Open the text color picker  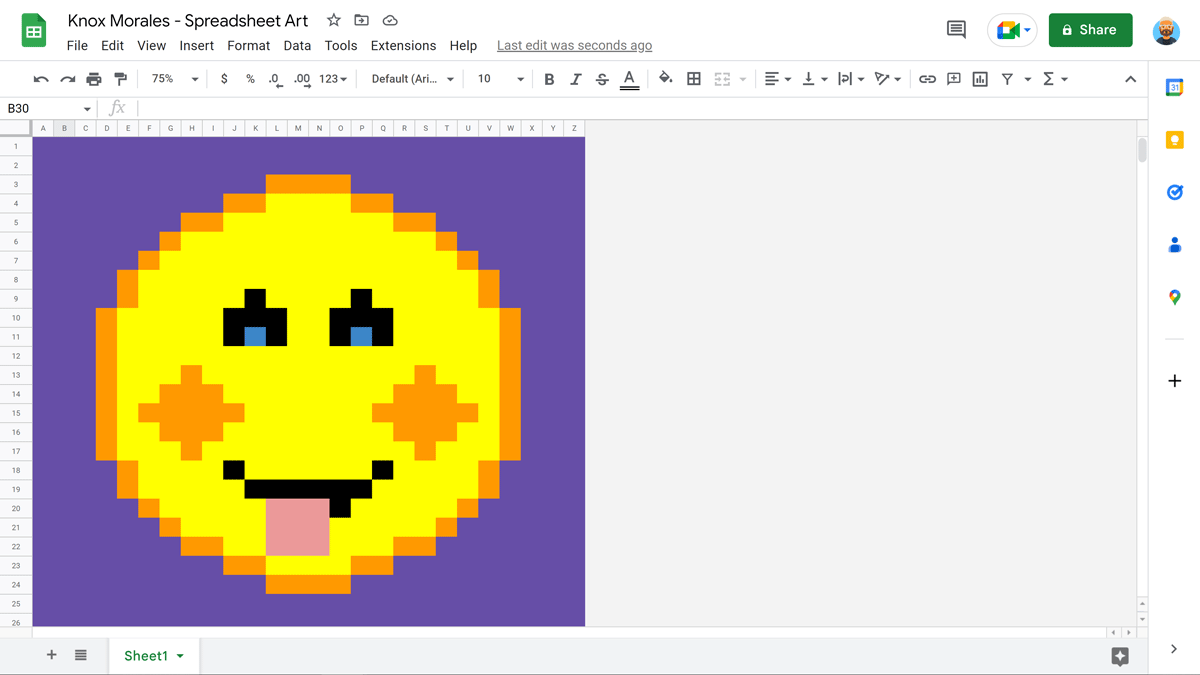click(x=629, y=78)
